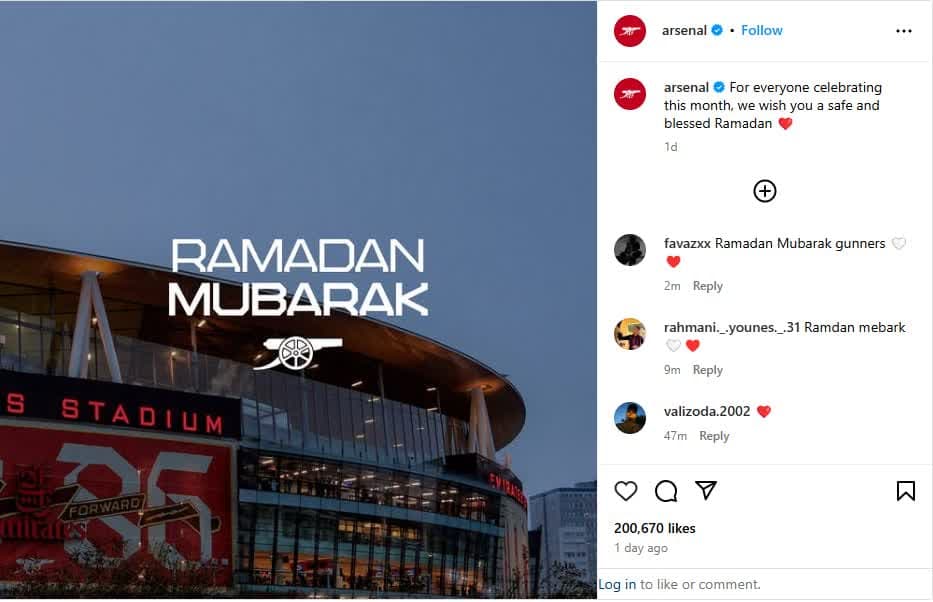The height and width of the screenshot is (602, 933).
Task: Click the Ramadan Mubarak stadium image
Action: (x=298, y=300)
